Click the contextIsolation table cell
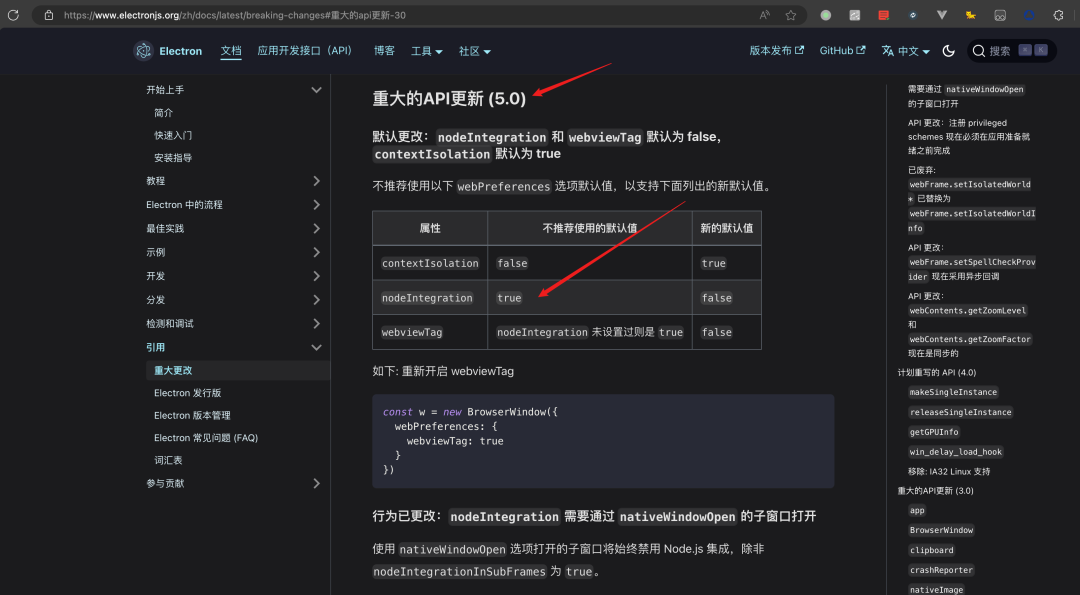 click(x=430, y=263)
